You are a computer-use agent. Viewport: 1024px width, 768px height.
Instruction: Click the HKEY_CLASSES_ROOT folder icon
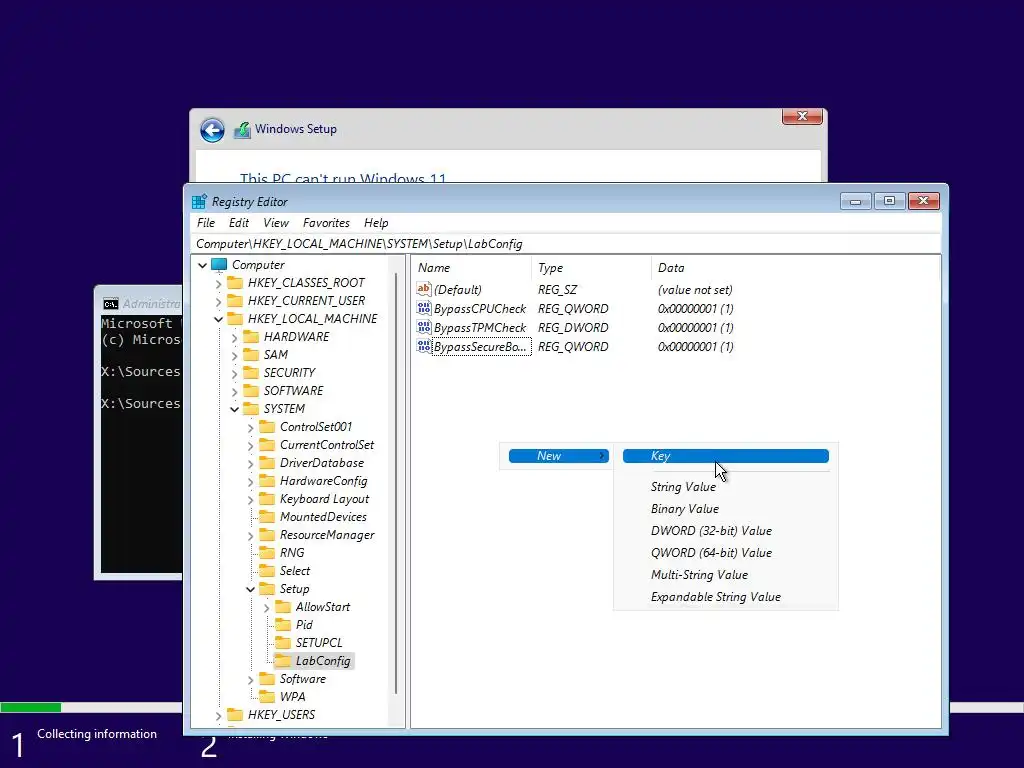click(x=234, y=283)
